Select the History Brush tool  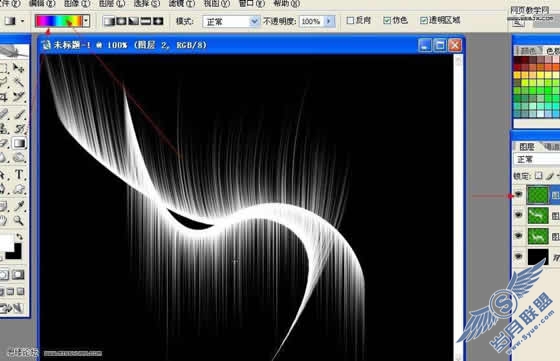pos(19,128)
